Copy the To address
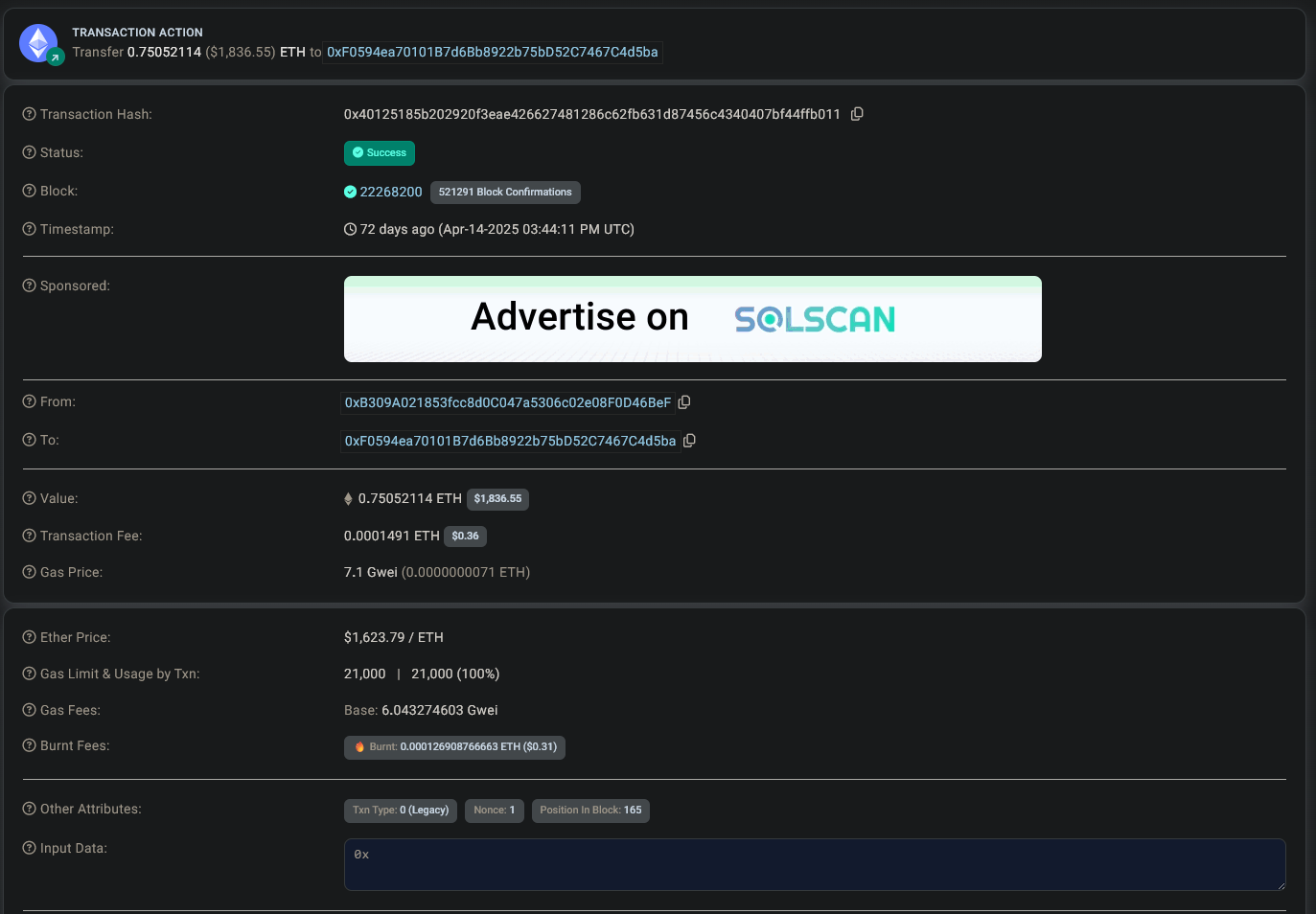The image size is (1316, 914). click(x=689, y=441)
